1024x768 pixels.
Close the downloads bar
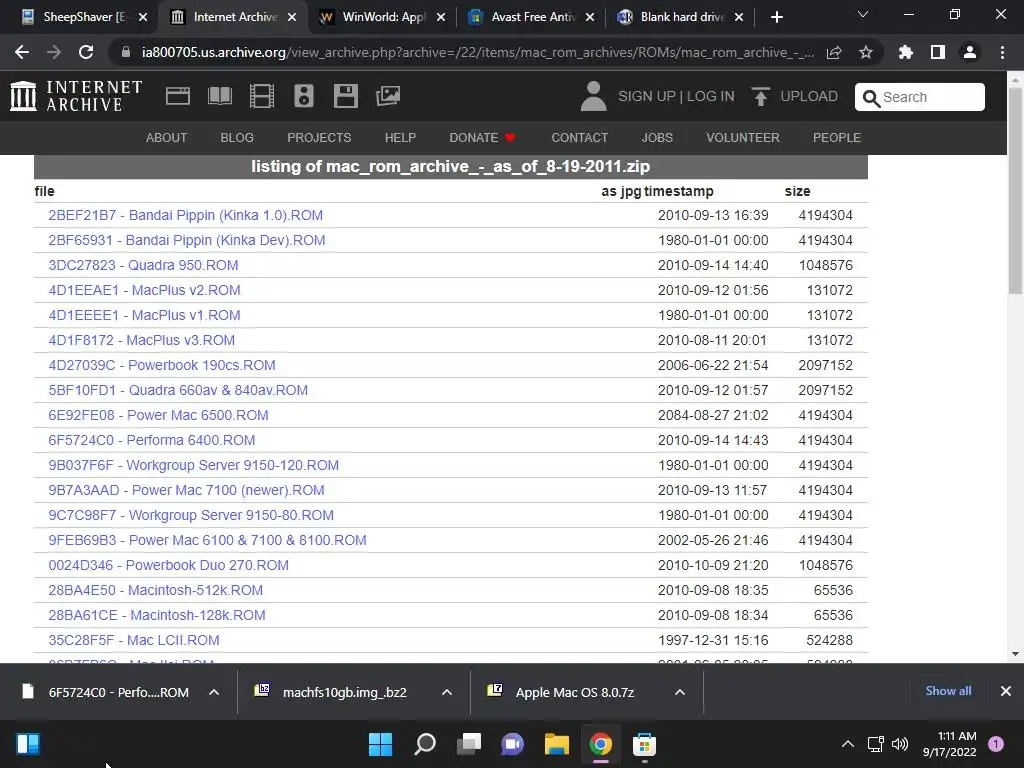(x=1006, y=691)
